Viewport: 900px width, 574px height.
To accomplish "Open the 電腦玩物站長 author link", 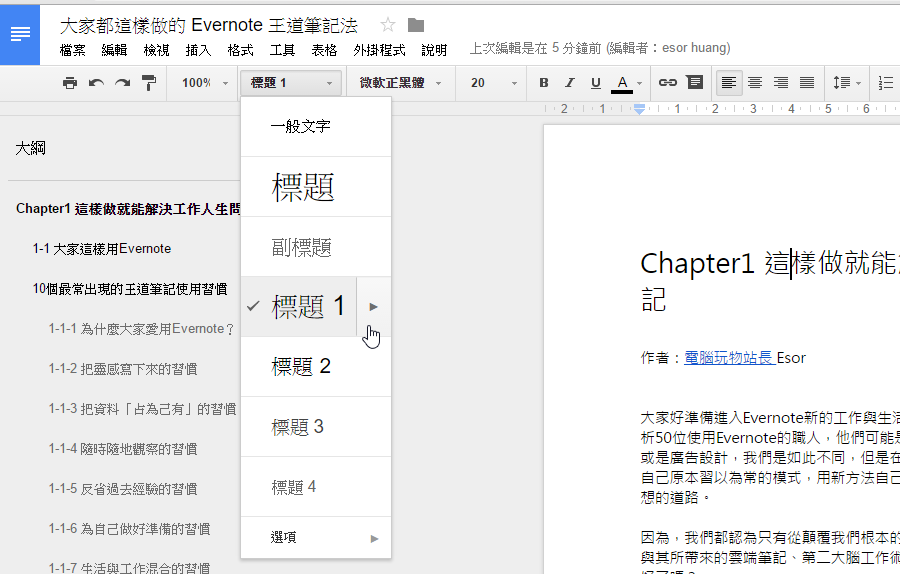I will (x=728, y=358).
